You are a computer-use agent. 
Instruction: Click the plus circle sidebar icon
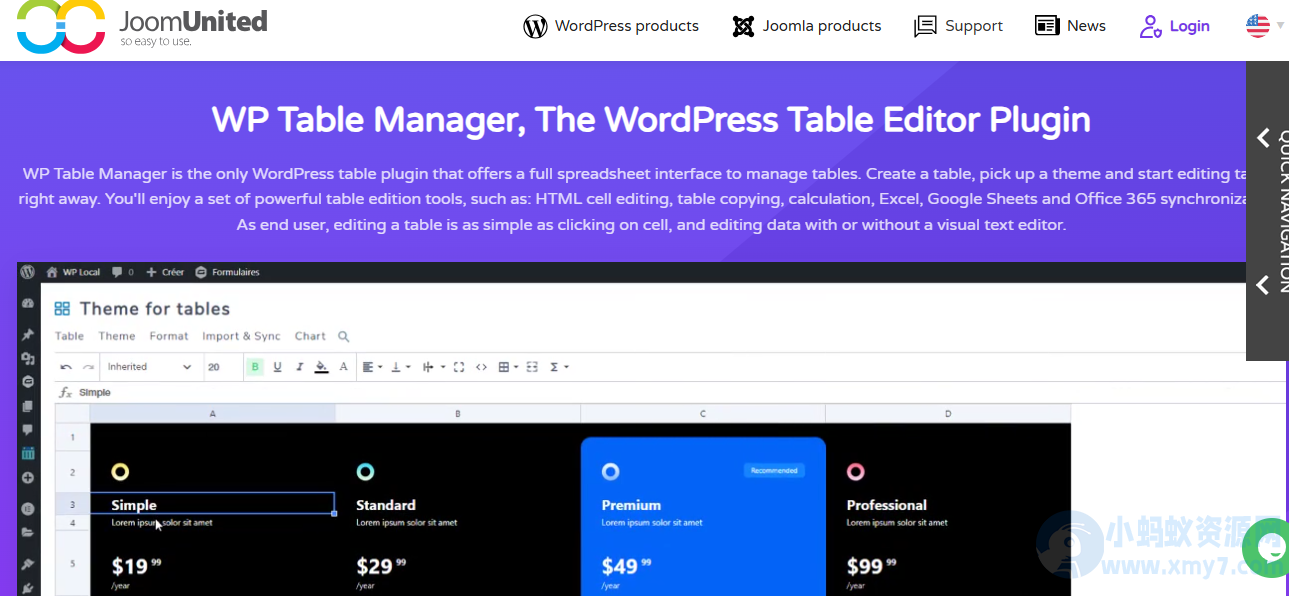28,478
